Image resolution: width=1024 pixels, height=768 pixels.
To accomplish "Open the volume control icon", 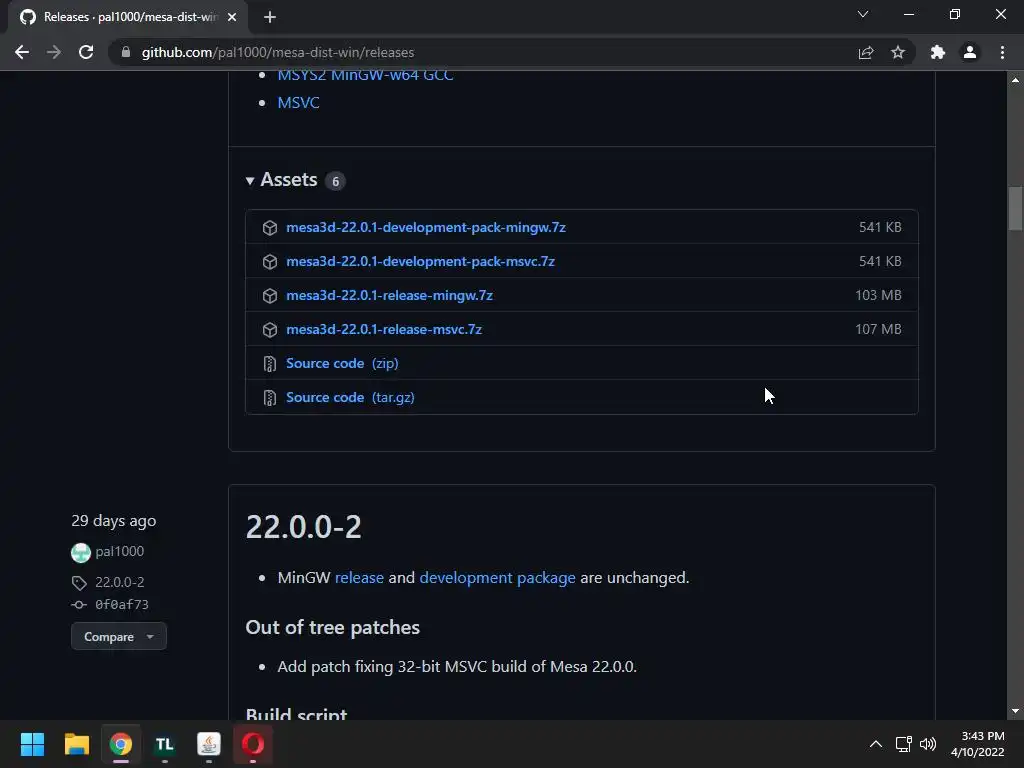I will coord(928,744).
